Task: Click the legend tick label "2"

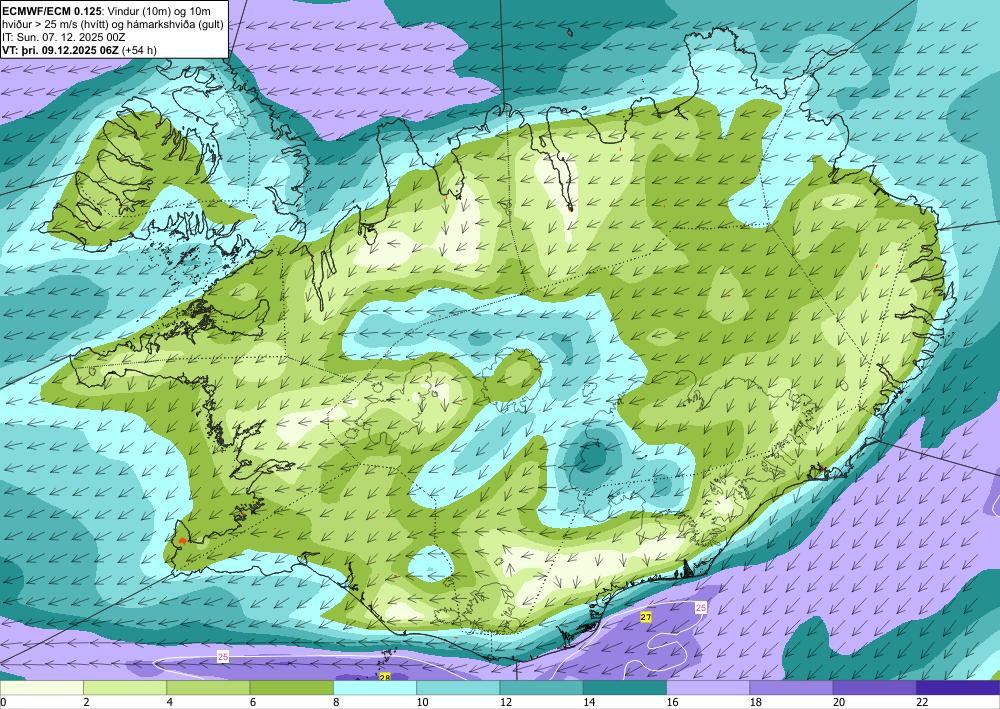Action: tap(86, 702)
